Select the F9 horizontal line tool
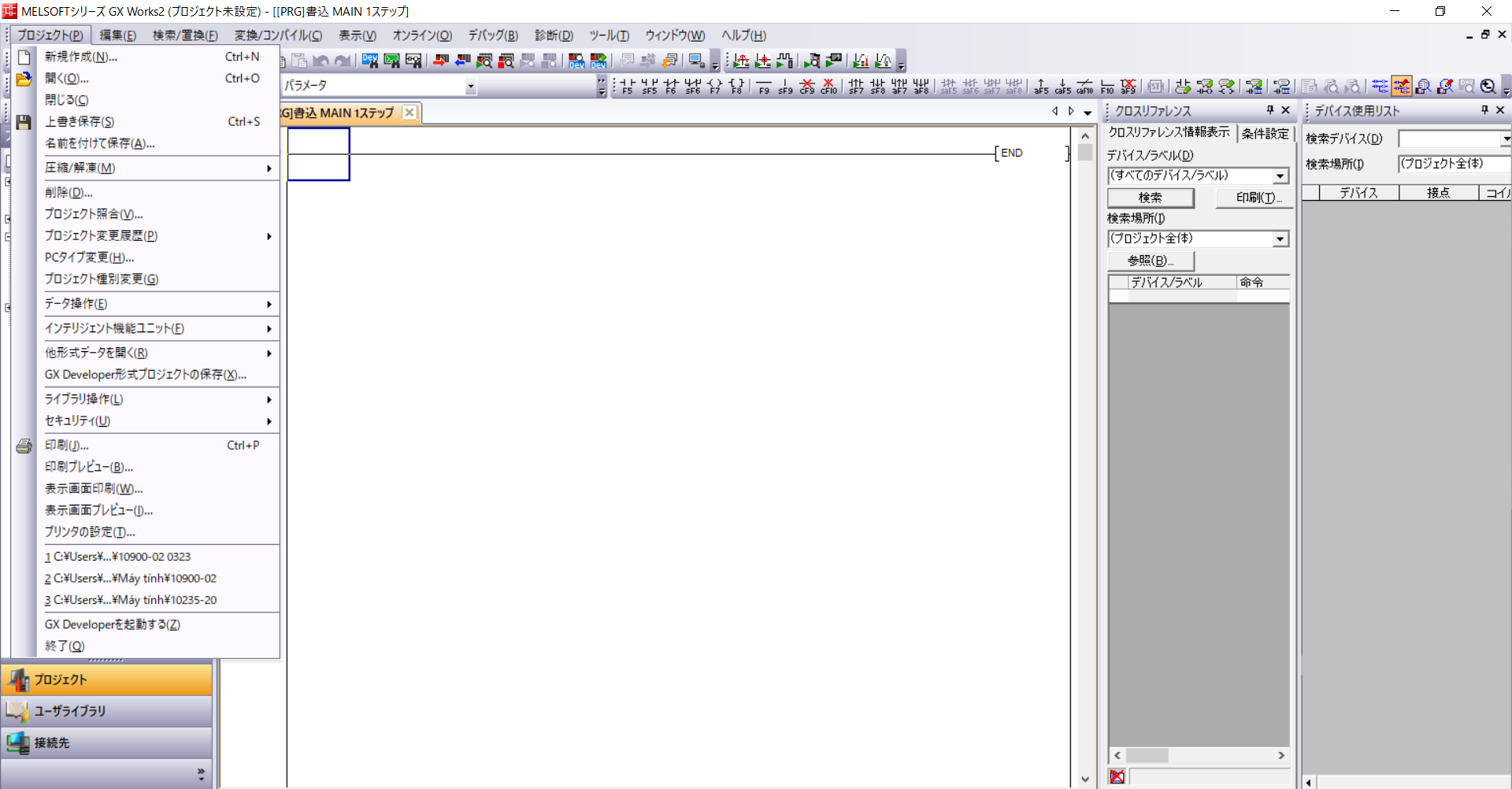Viewport: 1512px width, 789px height. tap(764, 86)
